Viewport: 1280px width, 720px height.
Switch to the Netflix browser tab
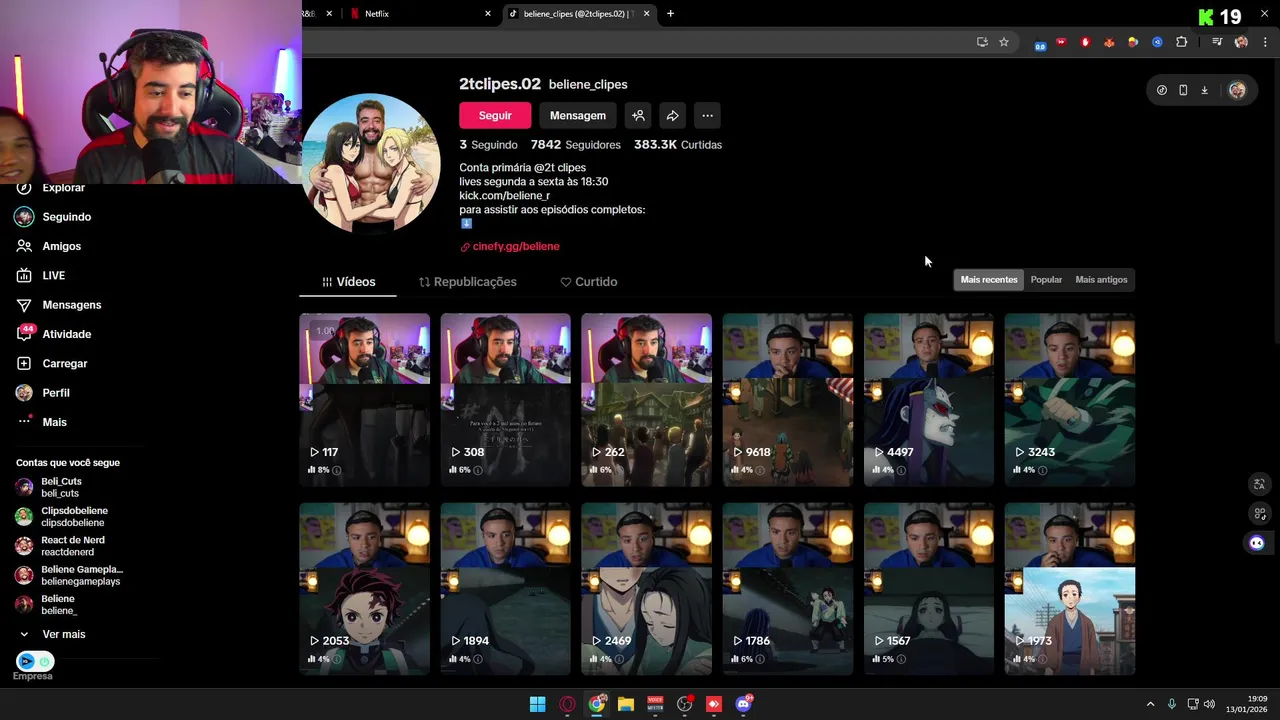point(420,14)
